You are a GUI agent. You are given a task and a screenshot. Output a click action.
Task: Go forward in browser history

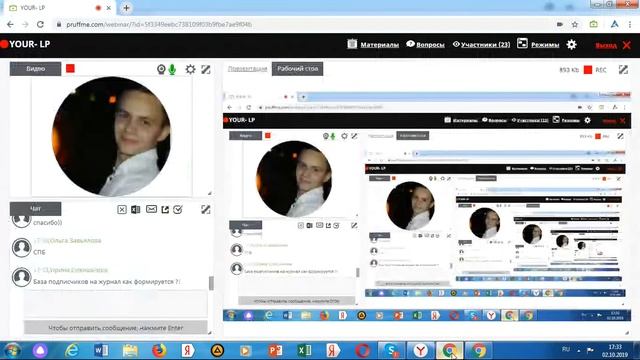pyautogui.click(x=25, y=24)
